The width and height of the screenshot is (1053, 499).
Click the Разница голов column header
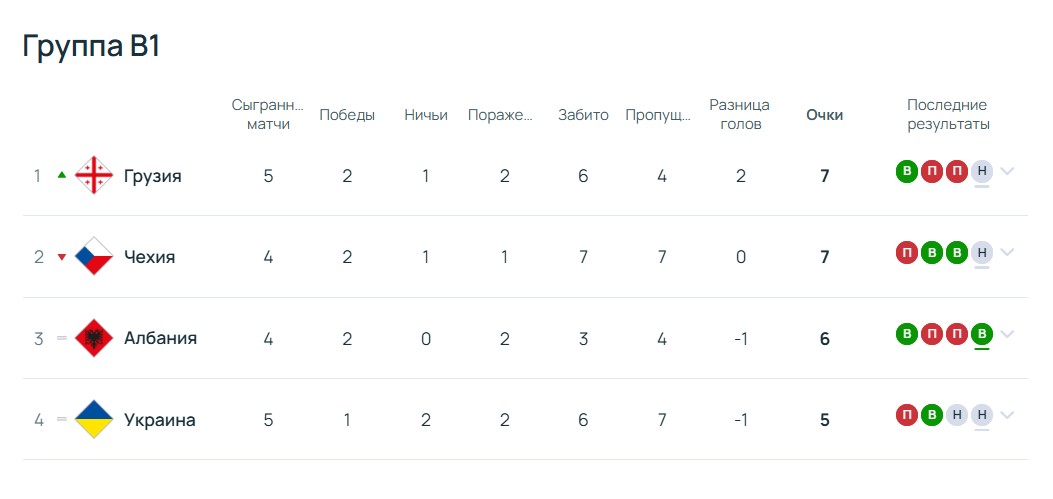[740, 115]
